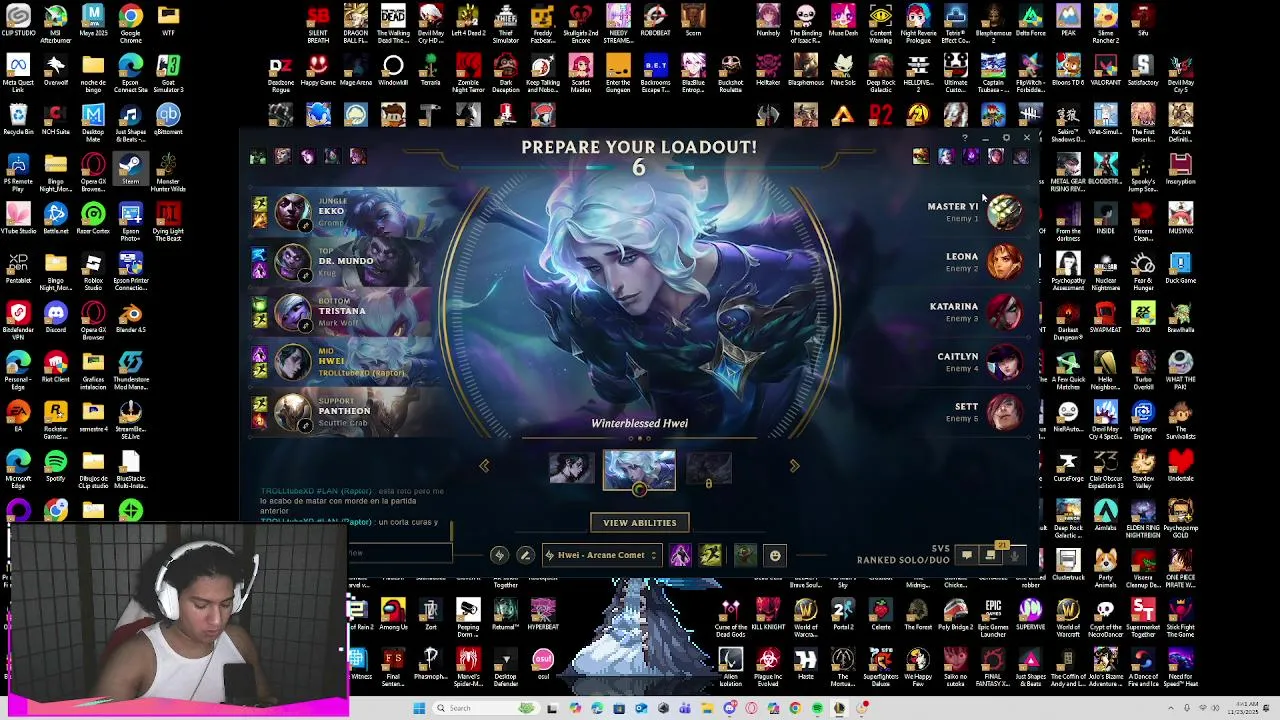
Task: Select the base Hwei skin thumbnail
Action: (571, 467)
